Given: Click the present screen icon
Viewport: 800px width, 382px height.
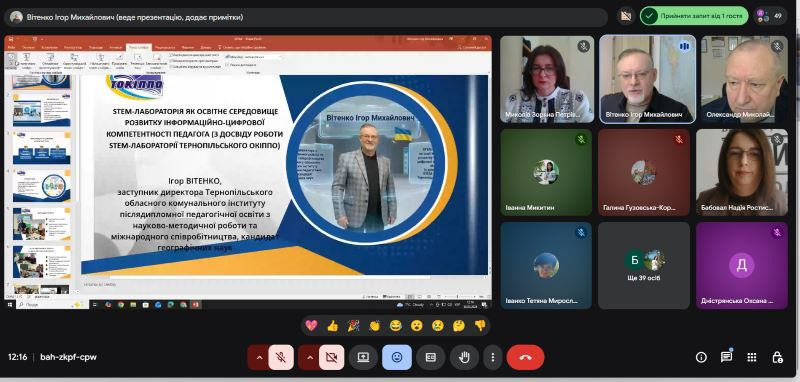Looking at the screenshot, I should [363, 358].
